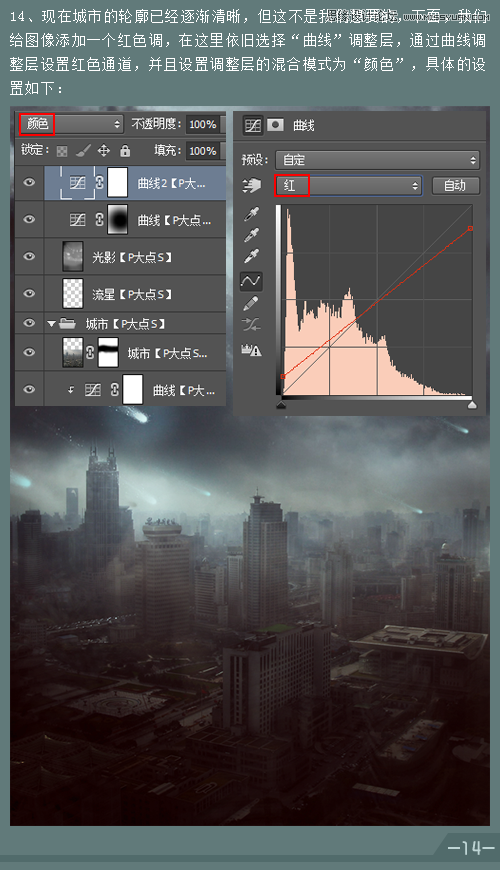The height and width of the screenshot is (870, 500).
Task: Hide the 曲线2 layer
Action: 29,182
